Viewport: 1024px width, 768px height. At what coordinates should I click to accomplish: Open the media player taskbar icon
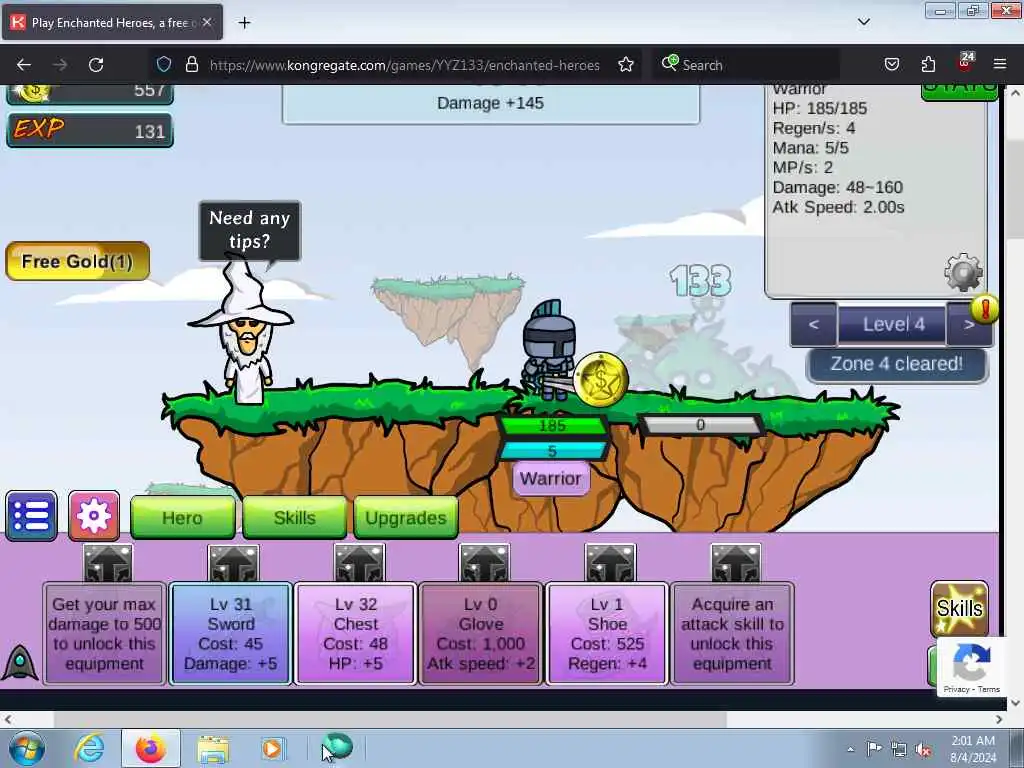click(x=272, y=748)
